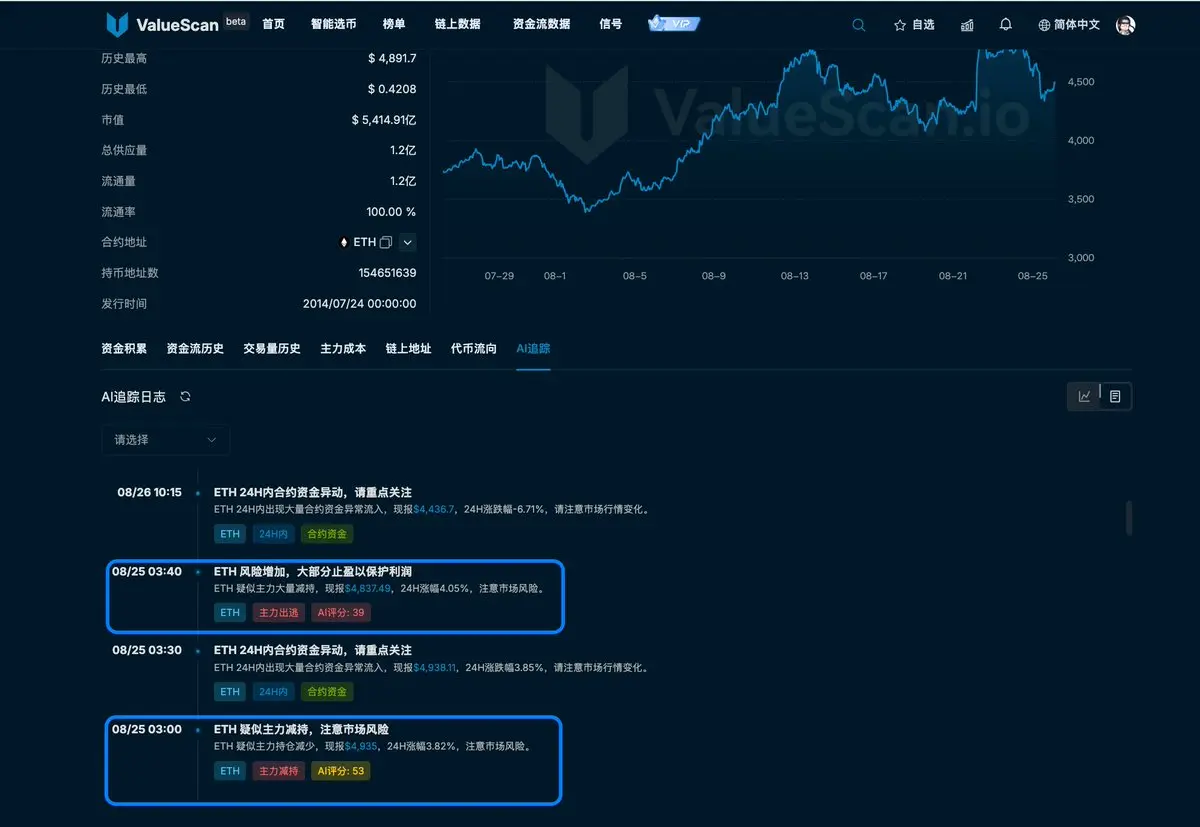Switch to 代币流向 tab
Image resolution: width=1200 pixels, height=827 pixels.
[474, 349]
